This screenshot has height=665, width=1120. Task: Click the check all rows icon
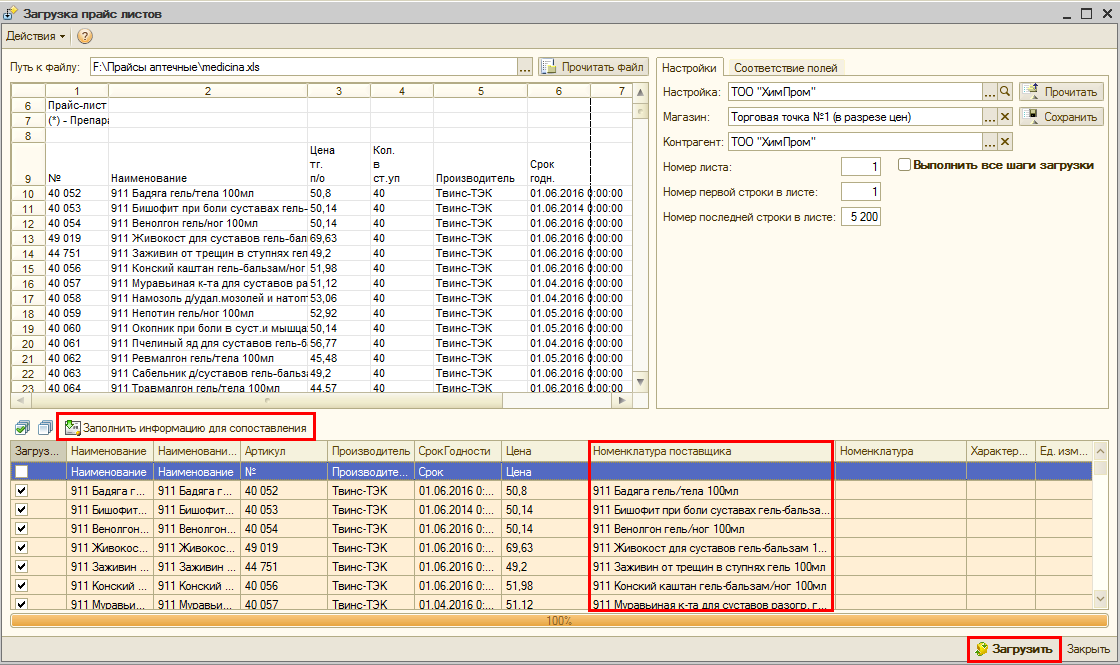click(x=22, y=428)
